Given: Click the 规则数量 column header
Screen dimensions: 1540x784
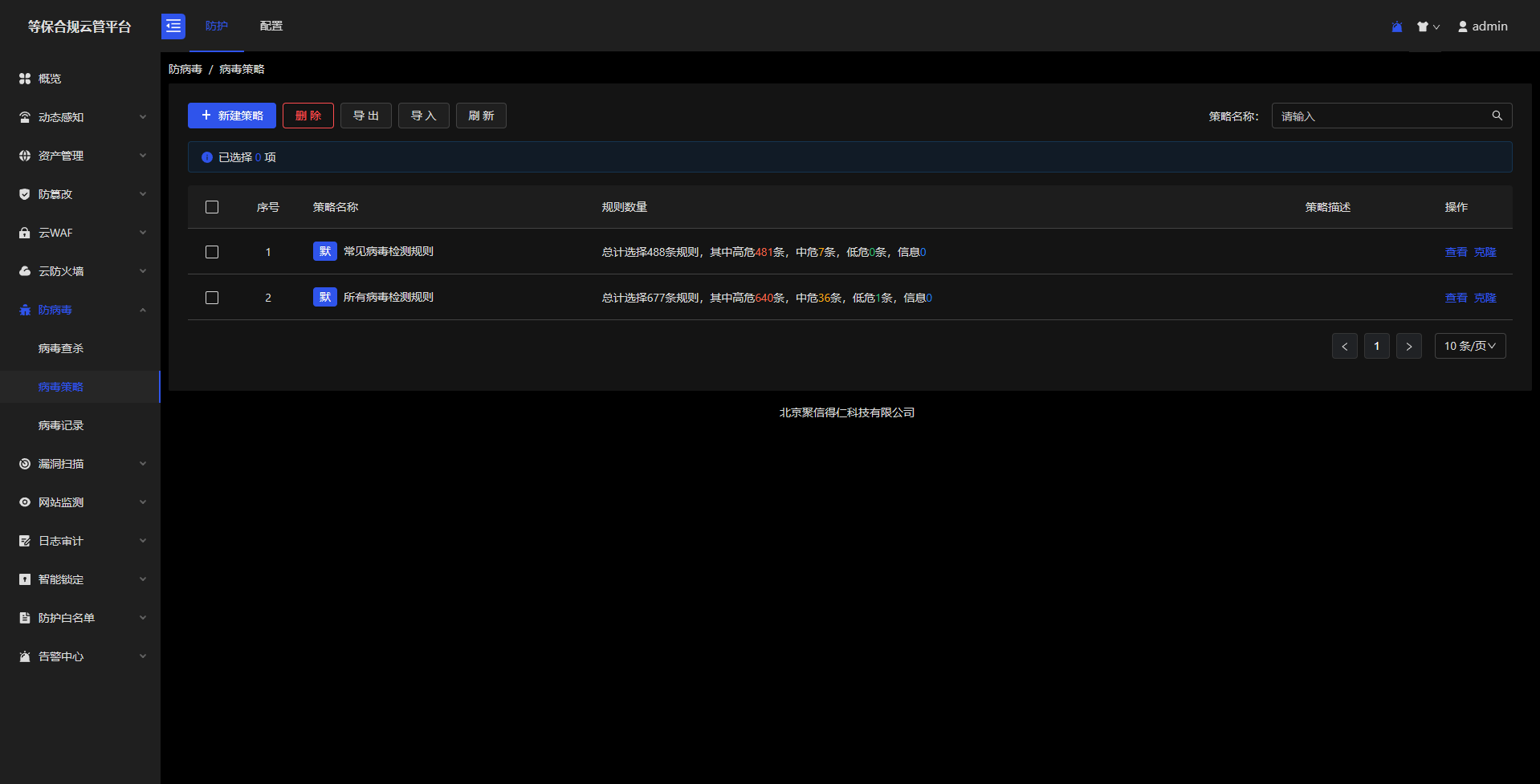Looking at the screenshot, I should [x=625, y=207].
